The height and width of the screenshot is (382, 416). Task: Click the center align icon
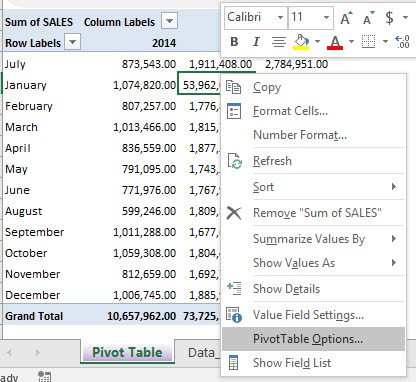(279, 42)
